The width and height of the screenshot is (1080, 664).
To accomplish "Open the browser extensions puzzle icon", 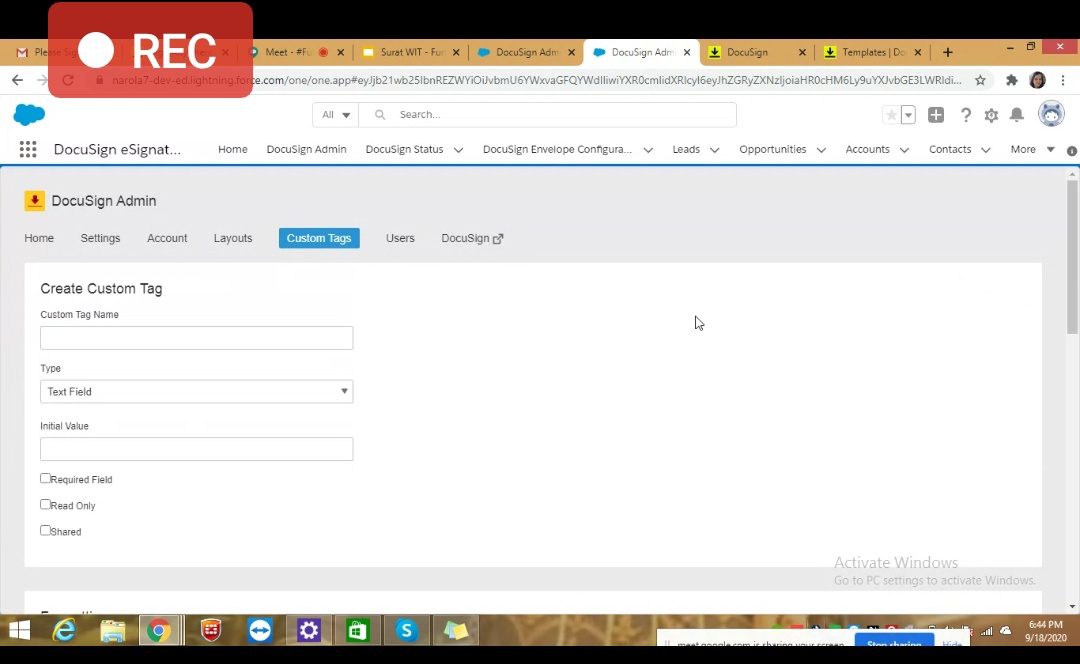I will 1011,80.
